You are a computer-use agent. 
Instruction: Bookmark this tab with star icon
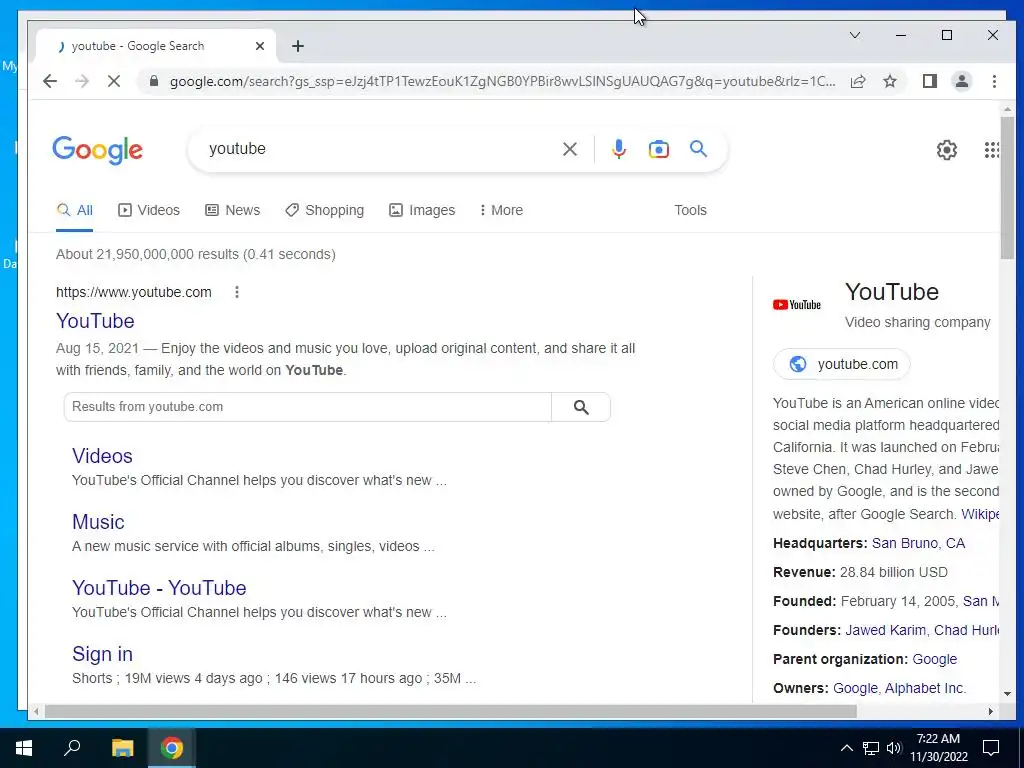889,81
